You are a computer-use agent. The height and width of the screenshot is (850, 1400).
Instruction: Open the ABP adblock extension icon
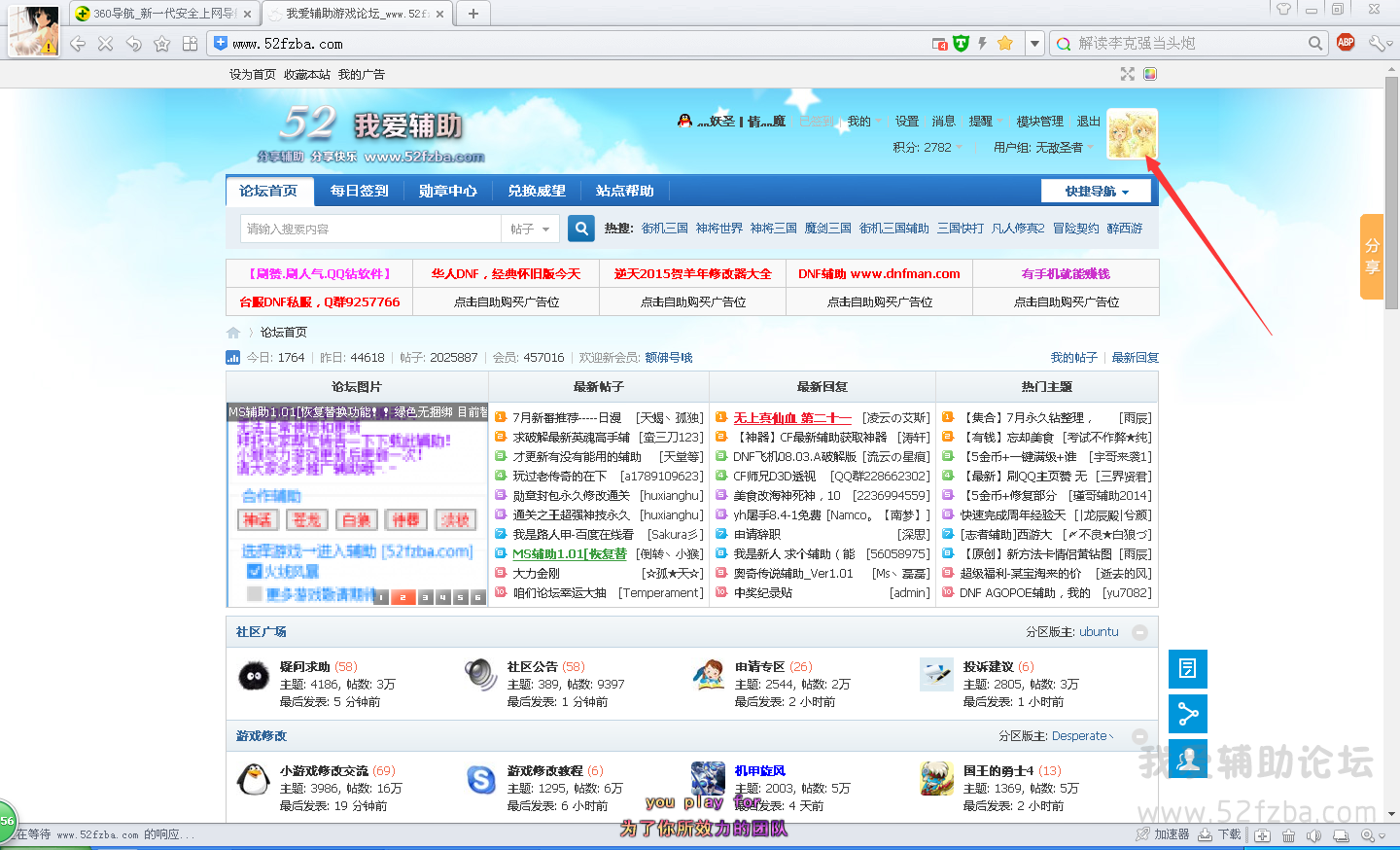point(1346,42)
